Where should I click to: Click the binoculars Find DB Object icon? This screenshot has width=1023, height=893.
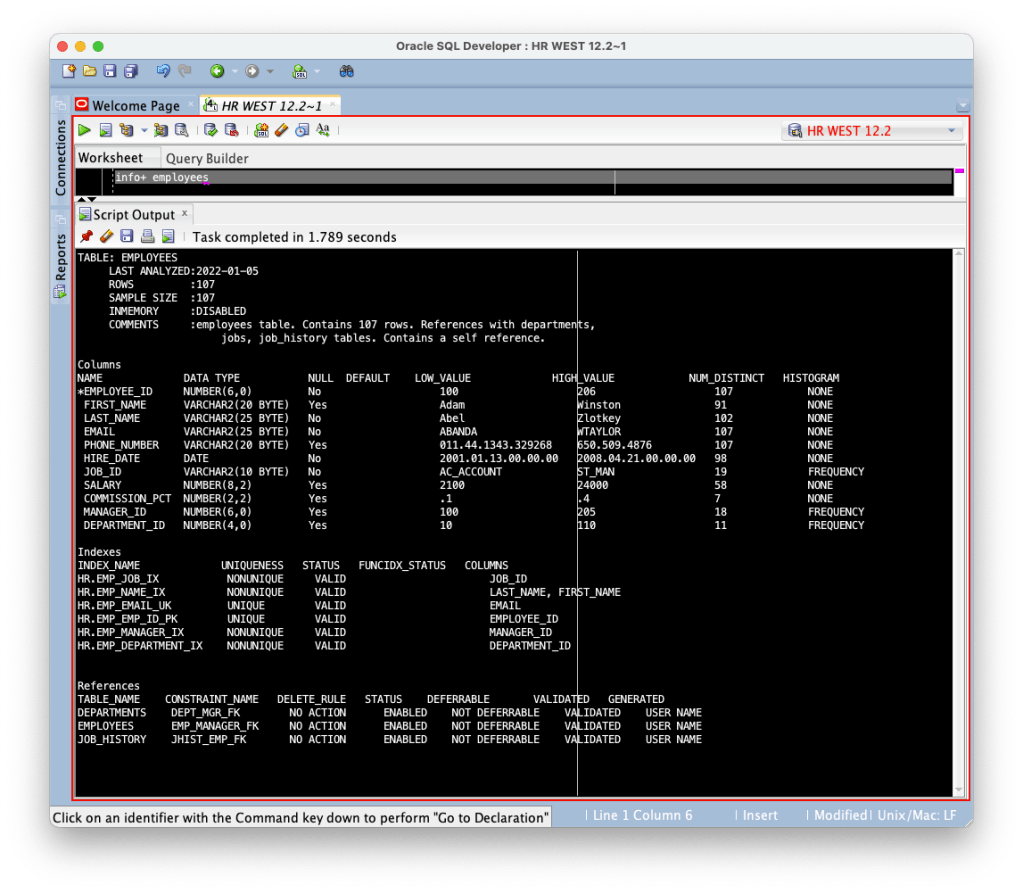click(346, 71)
